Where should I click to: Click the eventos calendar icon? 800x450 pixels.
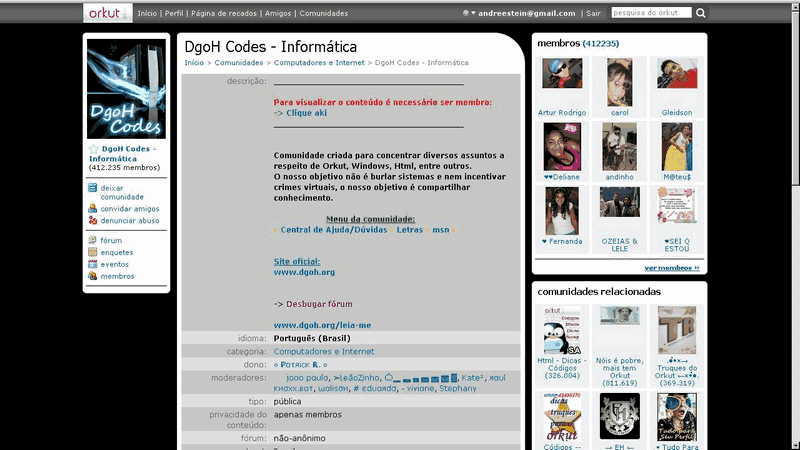click(92, 264)
